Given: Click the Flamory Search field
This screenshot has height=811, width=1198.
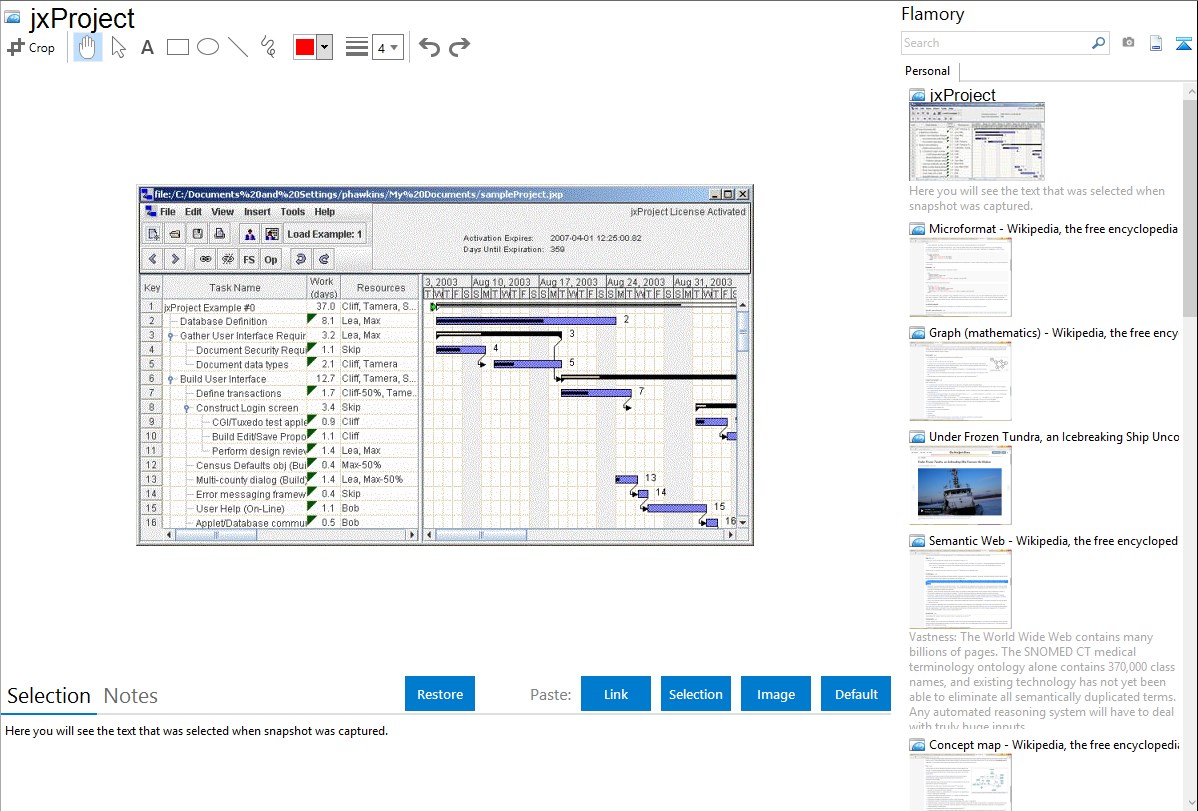Looking at the screenshot, I should tap(995, 43).
